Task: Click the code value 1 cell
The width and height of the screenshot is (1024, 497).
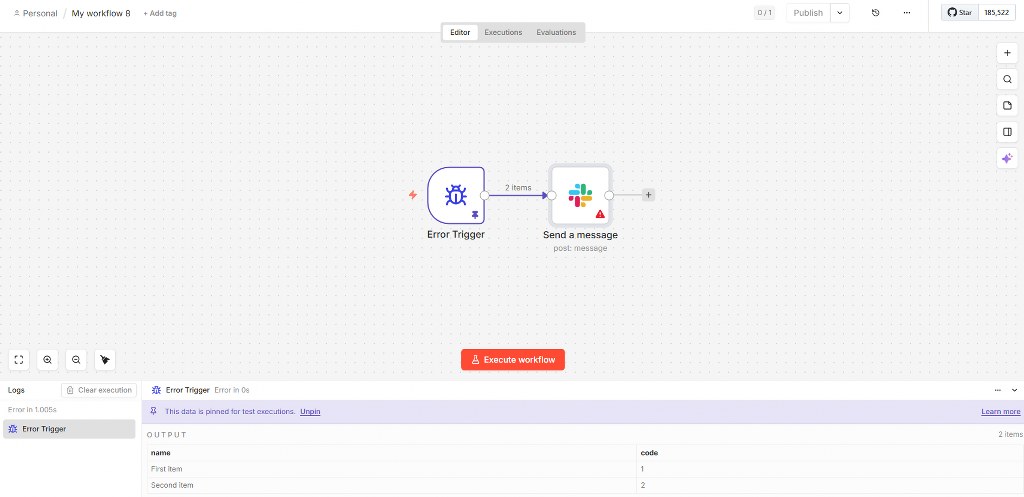Action: tap(829, 469)
